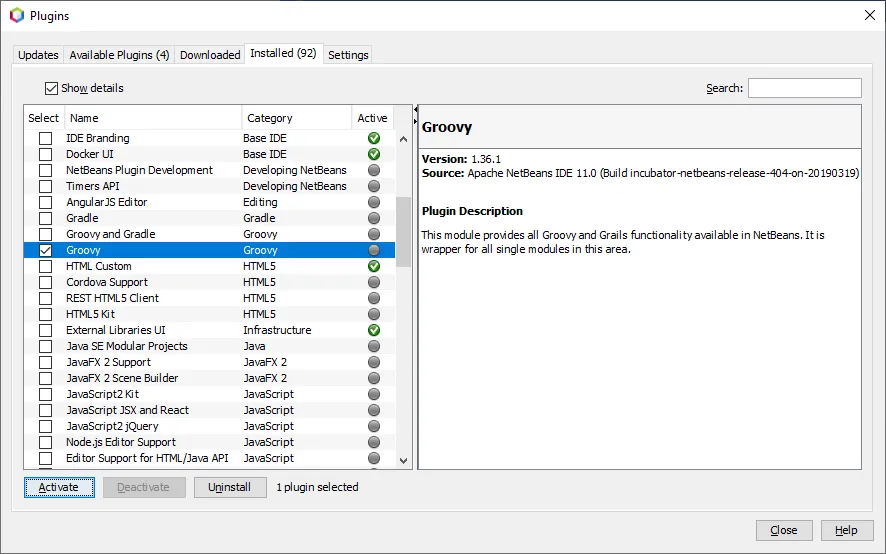Select the Node.js Editor Support checkbox
Image resolution: width=886 pixels, height=554 pixels.
click(45, 442)
